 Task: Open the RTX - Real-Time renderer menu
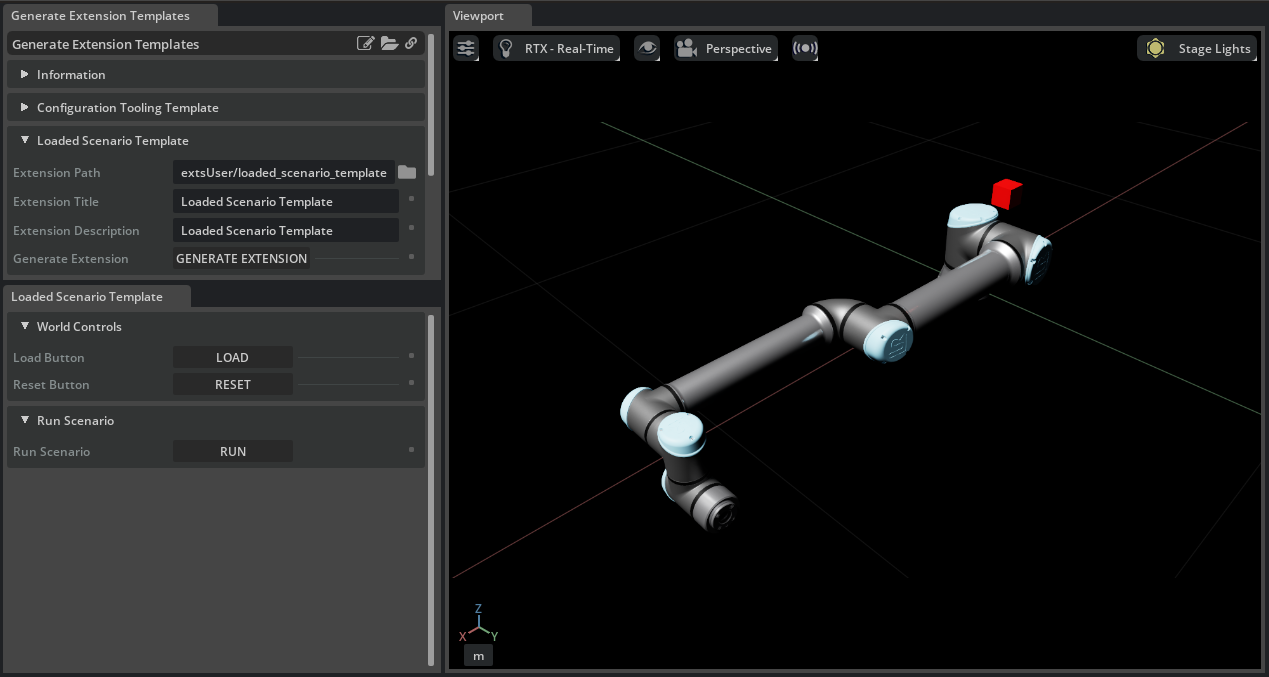point(556,48)
